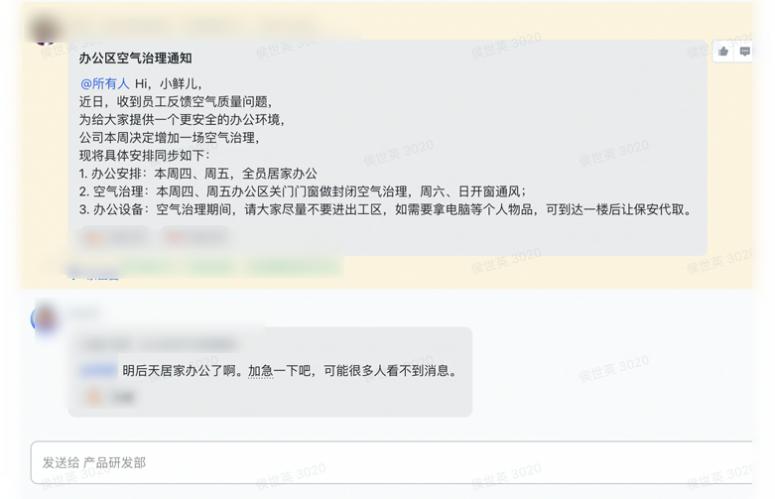This screenshot has height=499, width=775.
Task: Click the 办公区空气治理通知 title
Action: point(135,58)
